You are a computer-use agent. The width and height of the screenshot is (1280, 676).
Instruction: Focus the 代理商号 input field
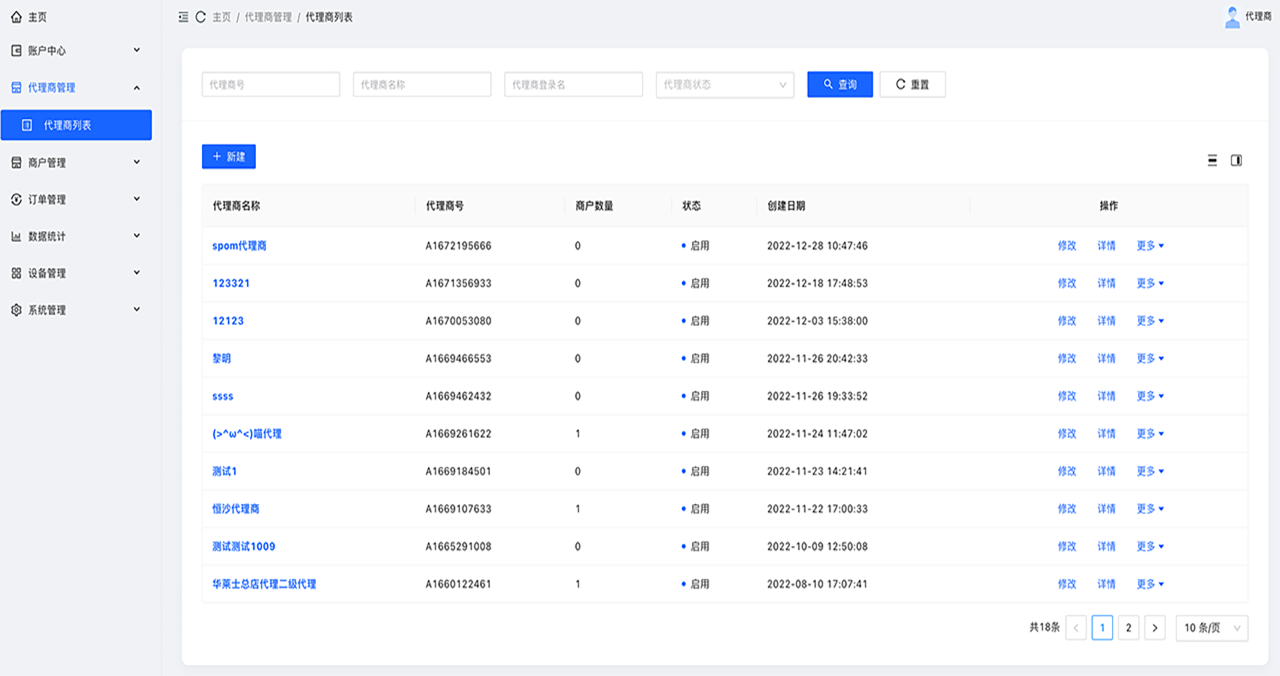tap(271, 85)
